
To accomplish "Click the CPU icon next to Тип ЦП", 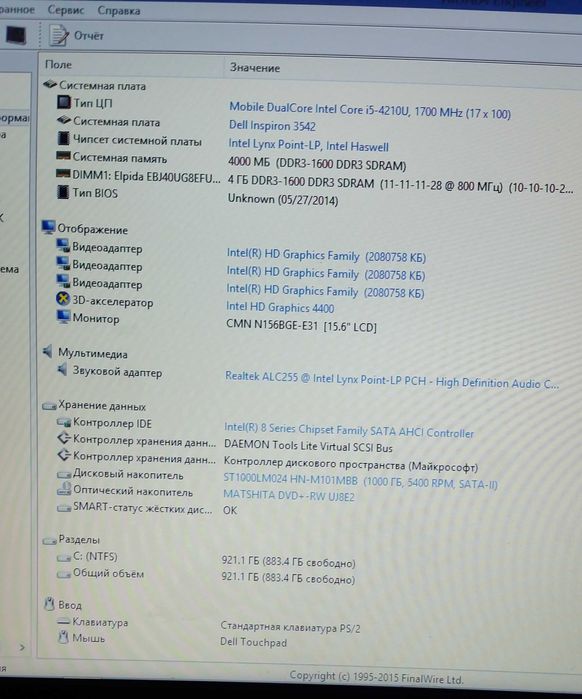I will (x=64, y=102).
